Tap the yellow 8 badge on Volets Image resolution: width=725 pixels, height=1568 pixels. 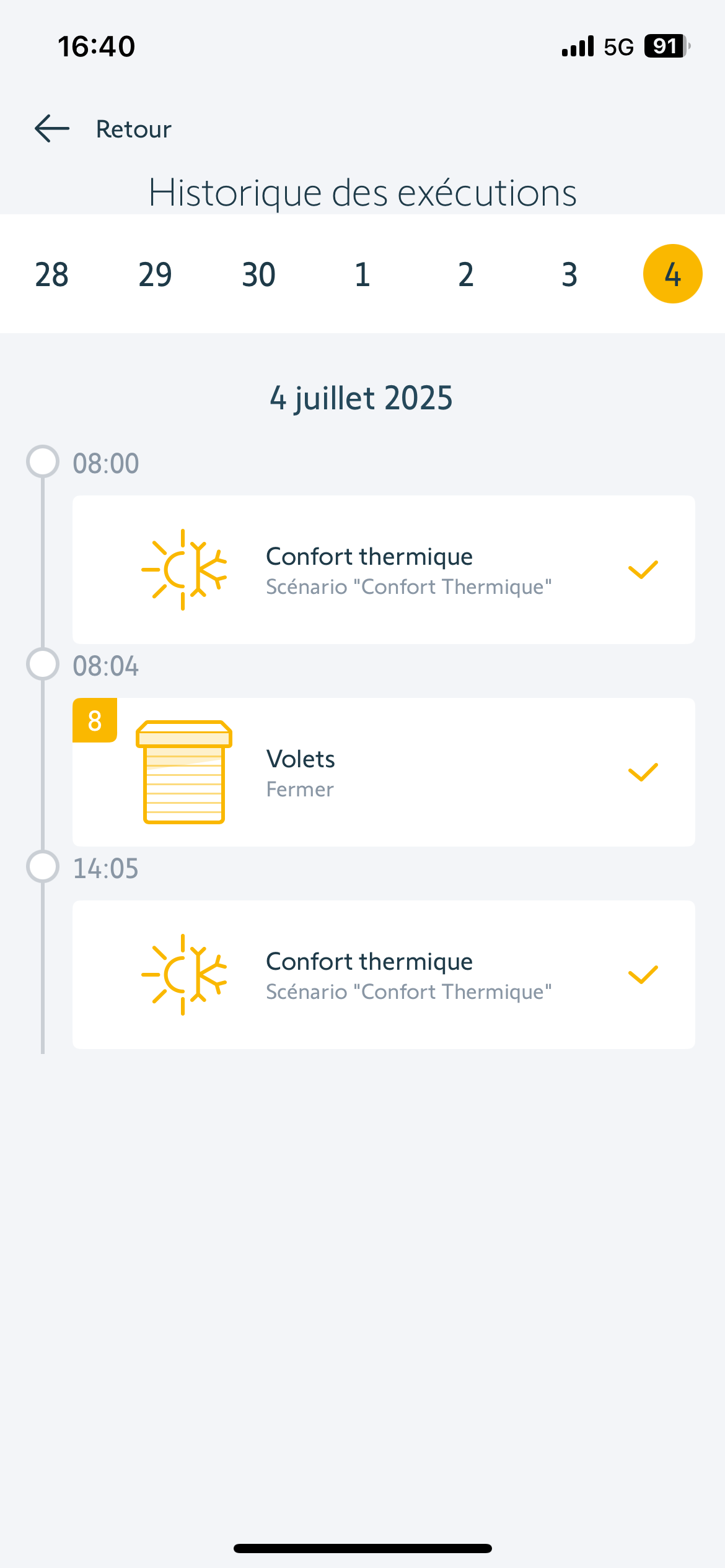pos(95,720)
